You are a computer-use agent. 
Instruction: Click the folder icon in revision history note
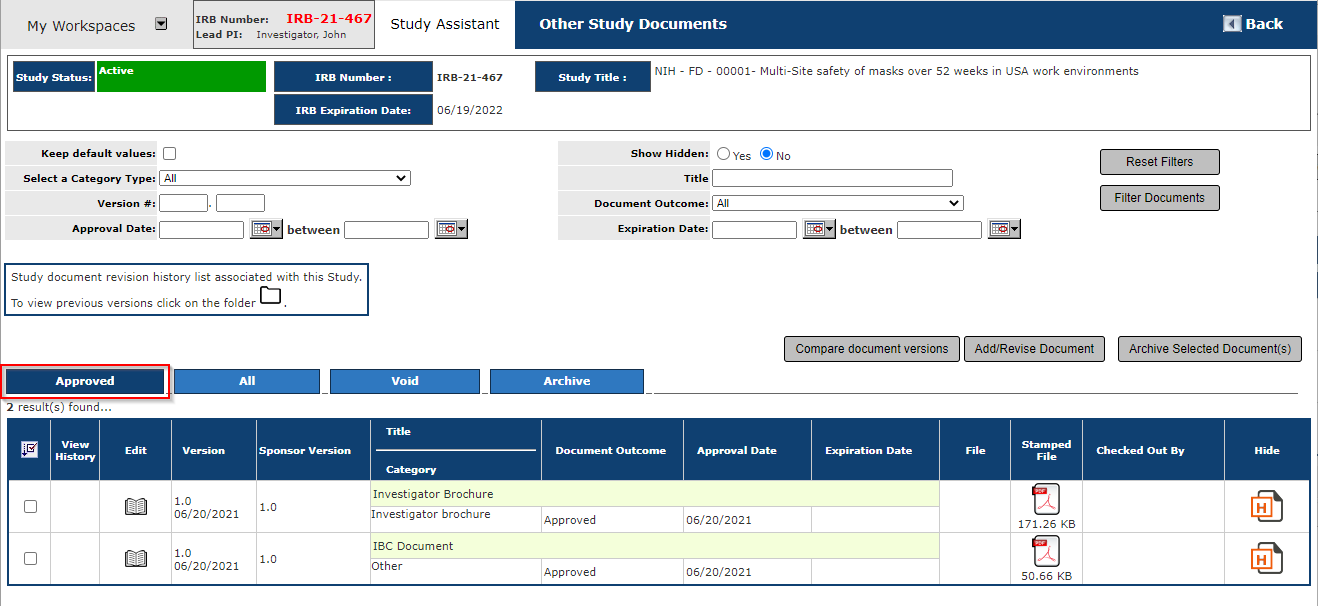click(270, 296)
